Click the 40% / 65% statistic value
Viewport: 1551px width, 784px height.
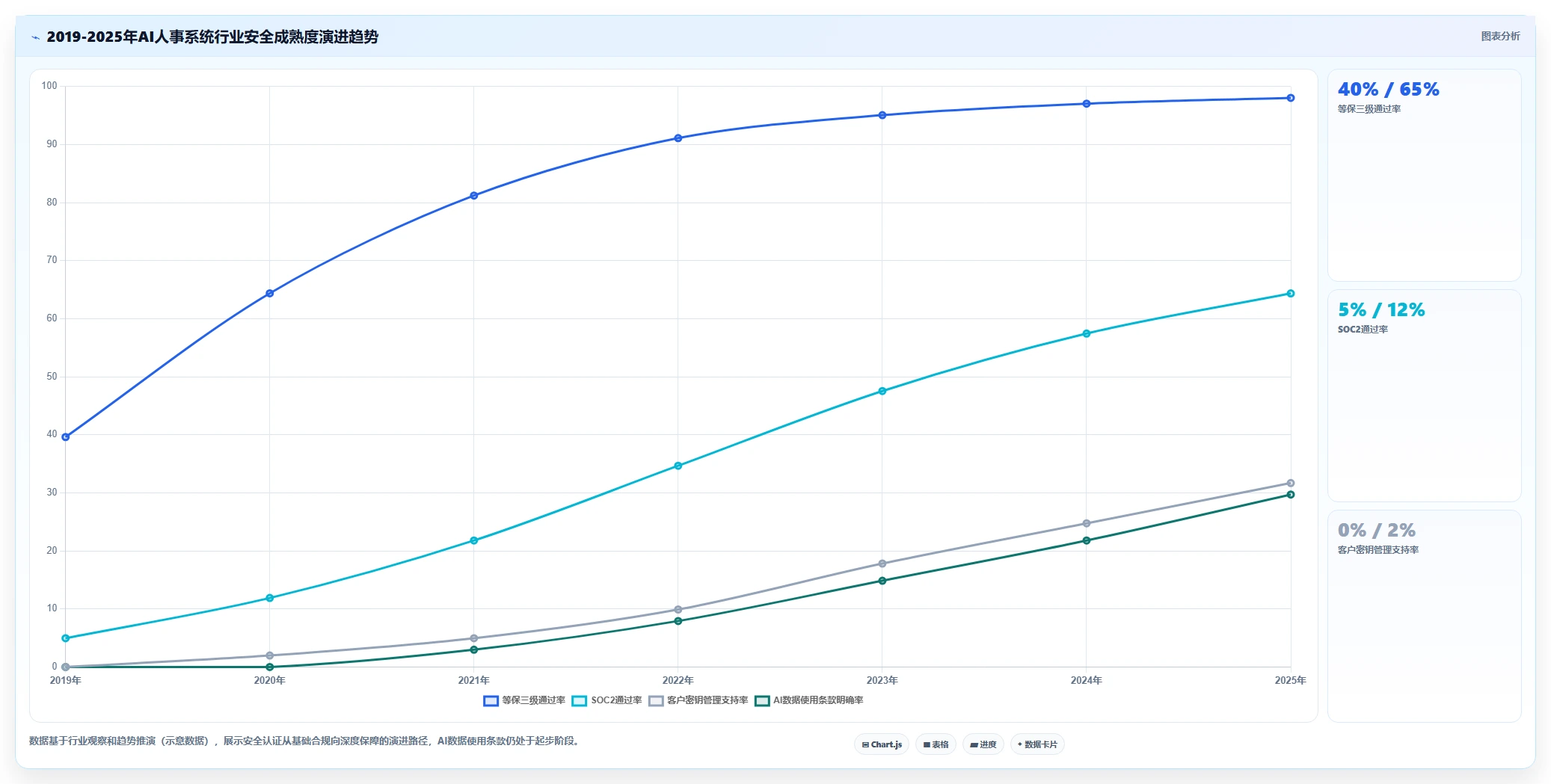pos(1388,90)
